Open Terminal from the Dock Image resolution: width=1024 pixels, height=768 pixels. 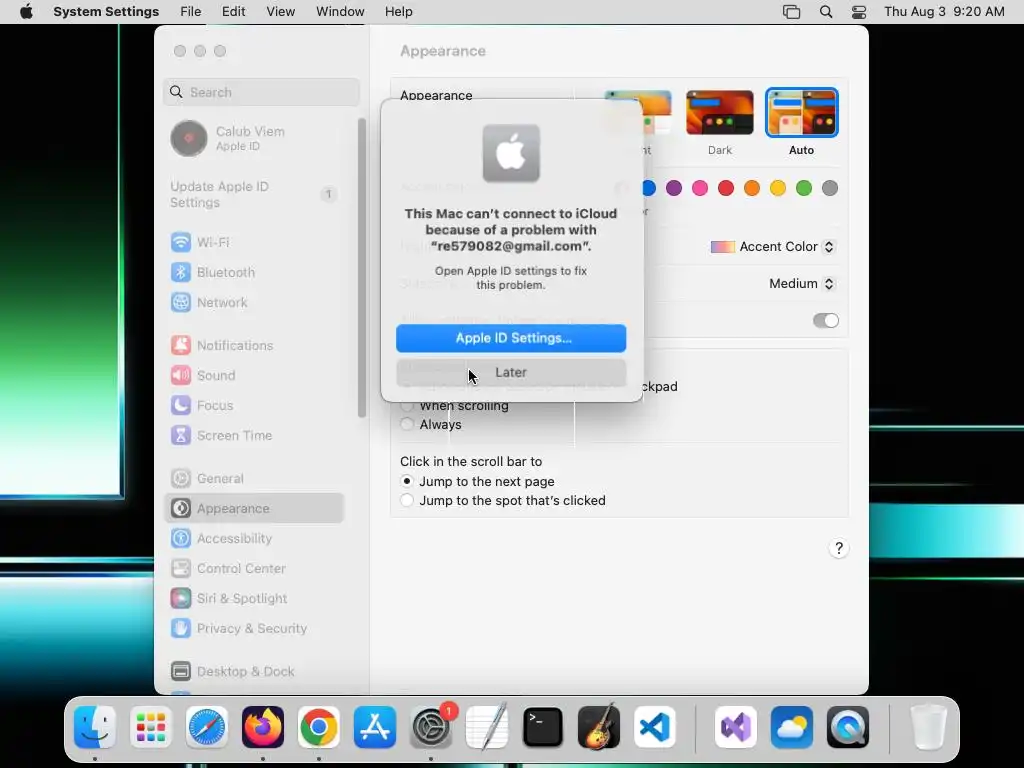point(543,727)
